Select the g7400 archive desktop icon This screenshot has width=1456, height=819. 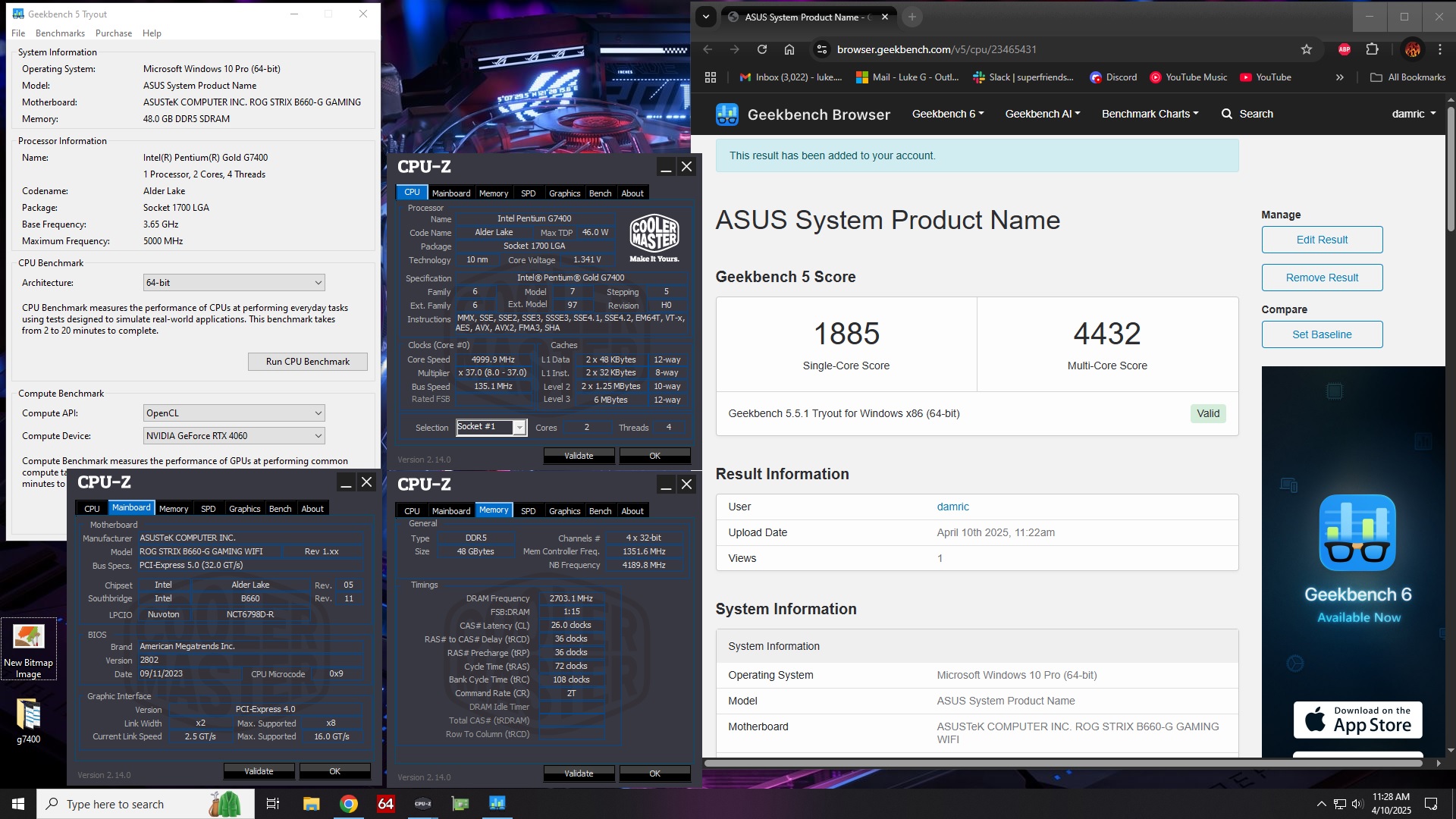[x=29, y=720]
